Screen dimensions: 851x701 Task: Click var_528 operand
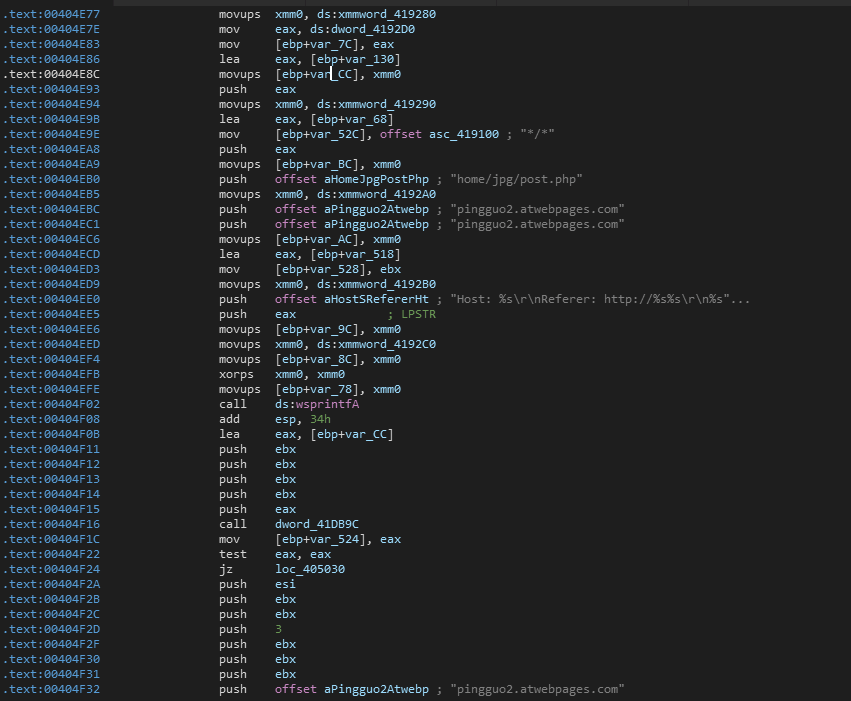tap(335, 269)
